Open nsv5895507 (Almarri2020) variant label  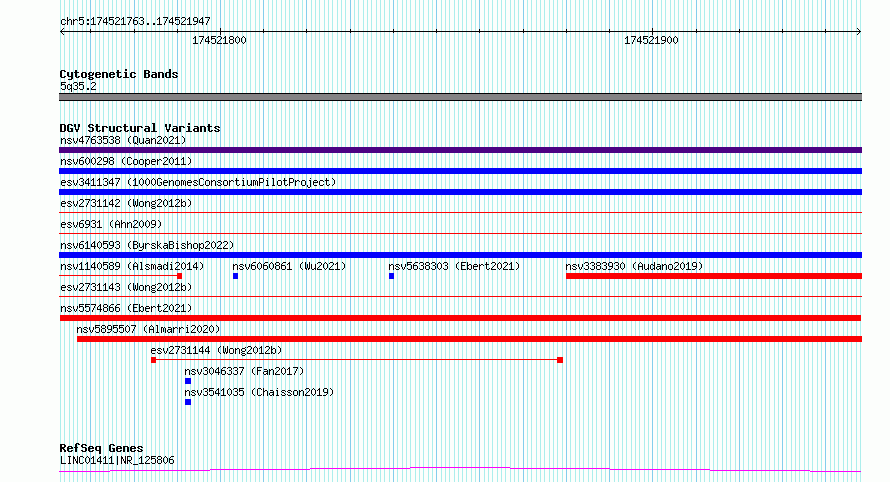148,329
